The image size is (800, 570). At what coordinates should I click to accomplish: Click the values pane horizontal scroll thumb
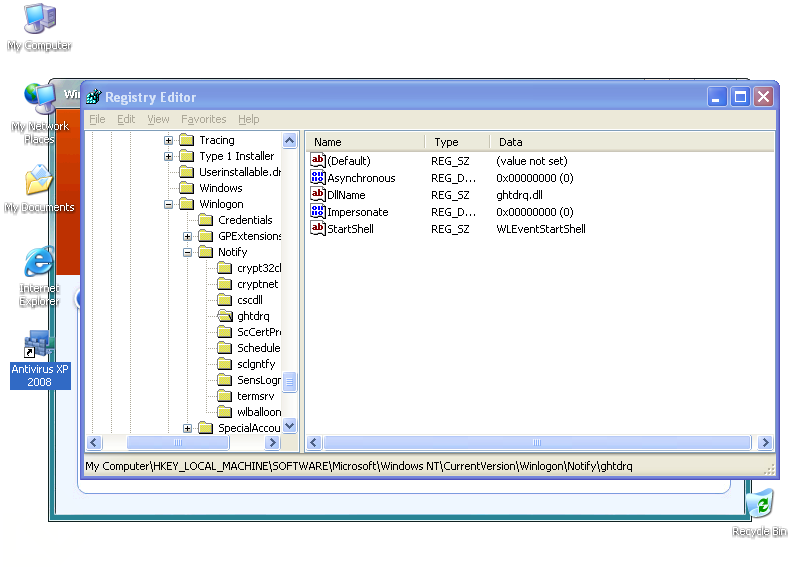click(537, 442)
